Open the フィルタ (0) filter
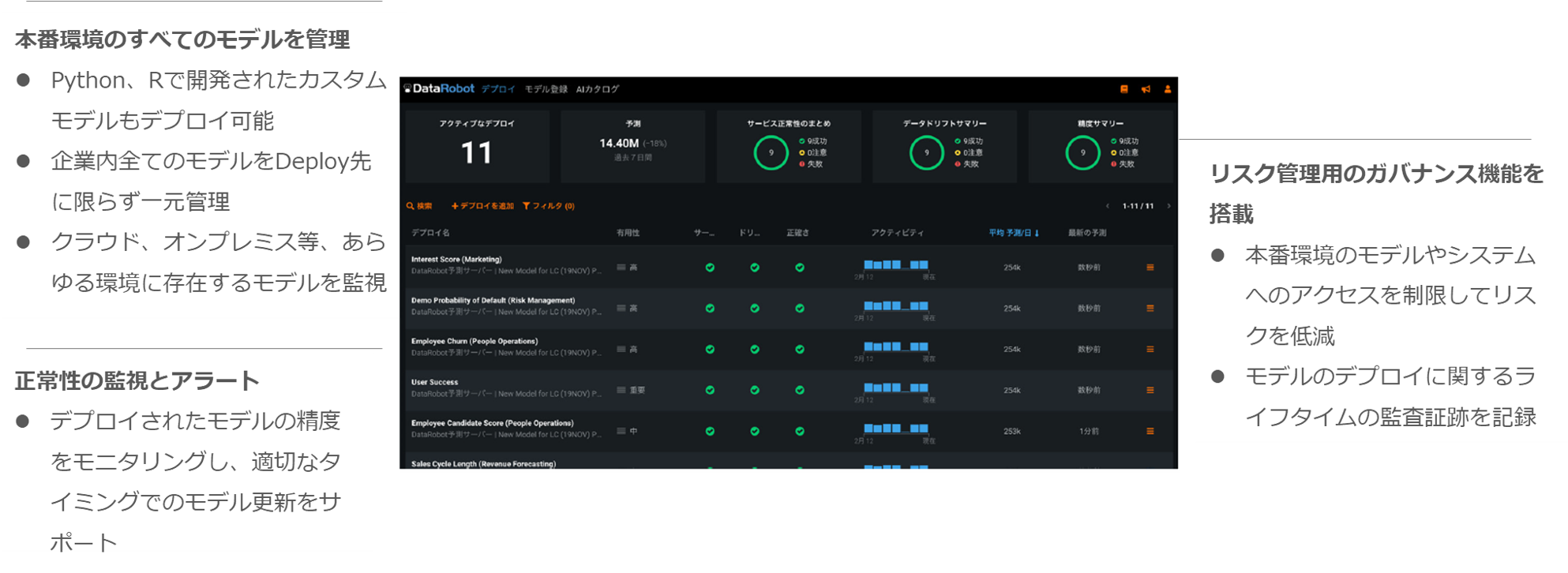The height and width of the screenshot is (573, 1568). tap(549, 206)
